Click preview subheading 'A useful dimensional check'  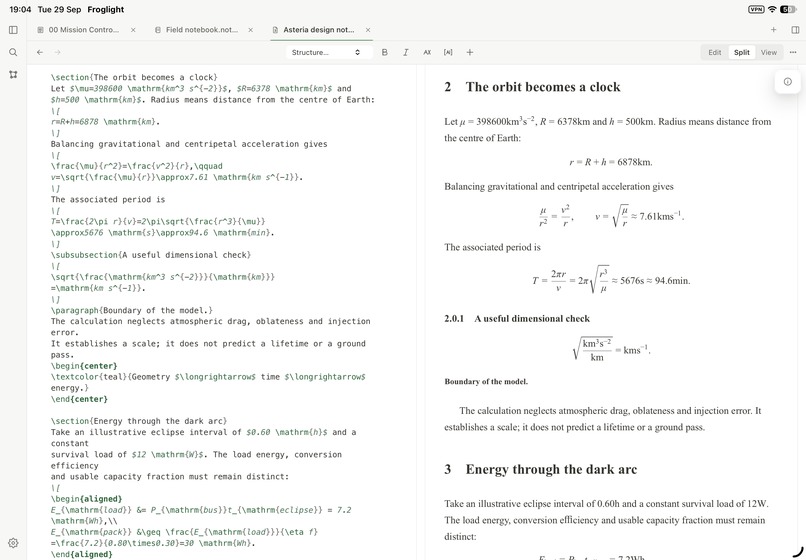pos(532,319)
